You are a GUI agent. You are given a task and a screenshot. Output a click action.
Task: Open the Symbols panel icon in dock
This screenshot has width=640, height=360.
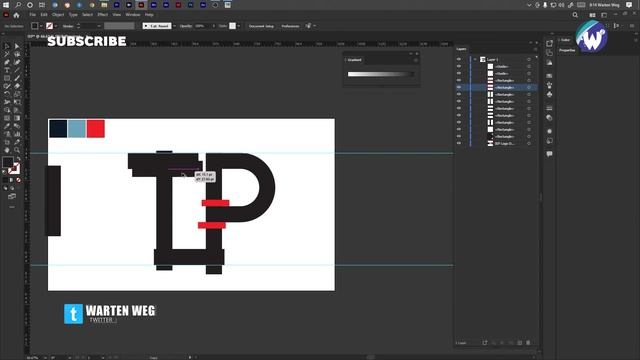pos(549,94)
